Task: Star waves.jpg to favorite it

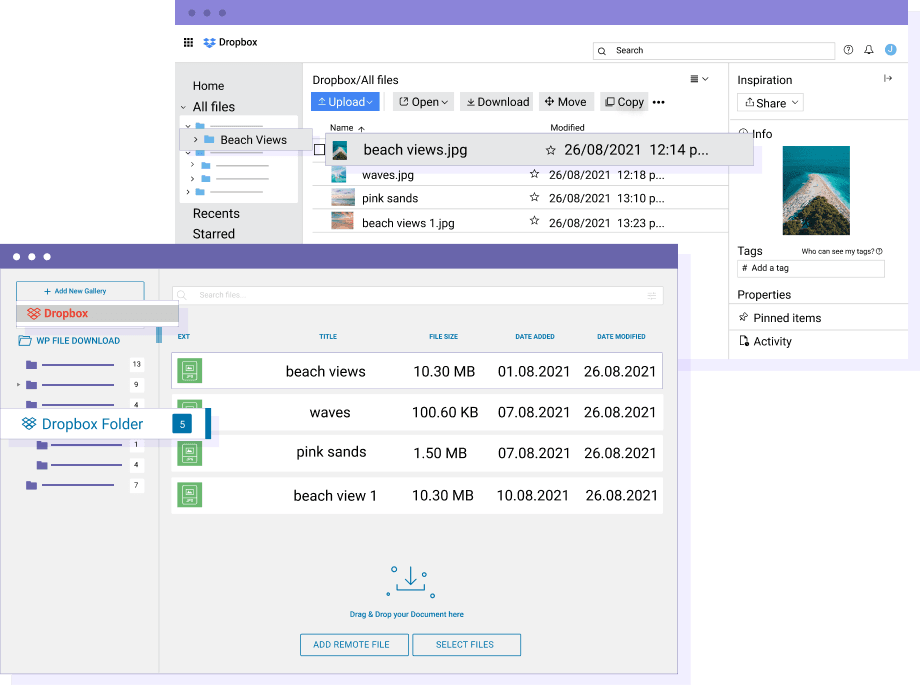Action: coord(534,173)
